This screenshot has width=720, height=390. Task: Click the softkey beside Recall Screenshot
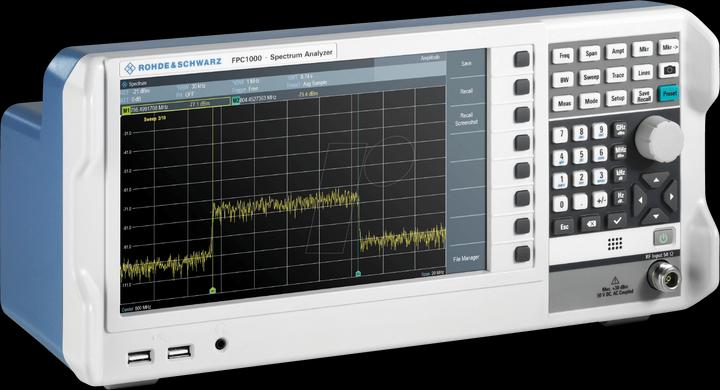[x=522, y=115]
